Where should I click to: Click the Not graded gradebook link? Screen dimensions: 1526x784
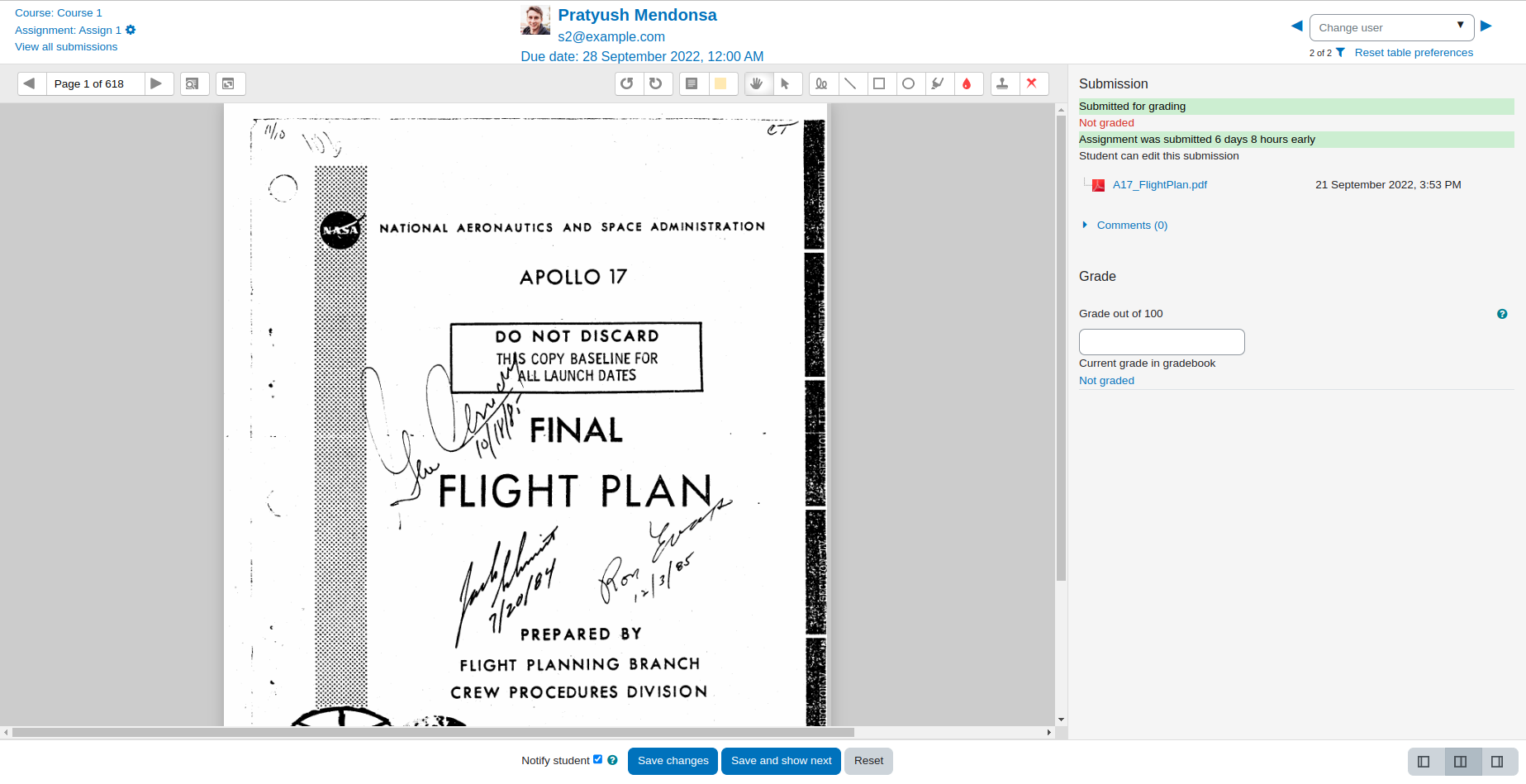pos(1106,381)
